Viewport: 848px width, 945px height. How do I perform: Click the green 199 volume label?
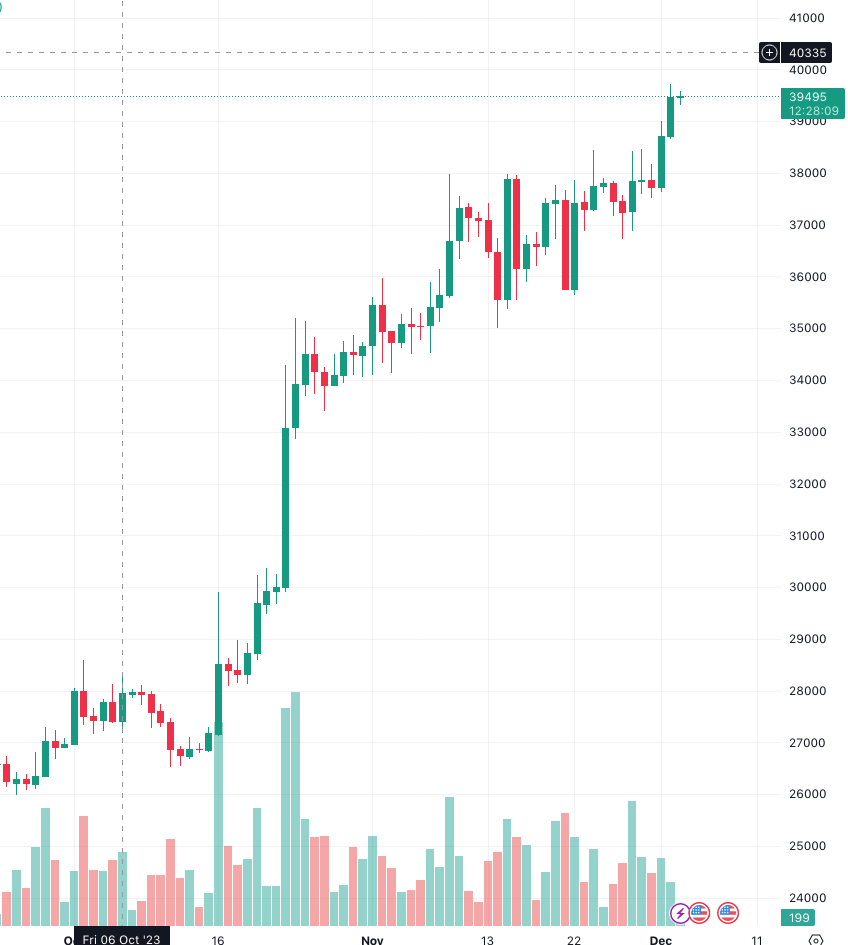pyautogui.click(x=799, y=918)
